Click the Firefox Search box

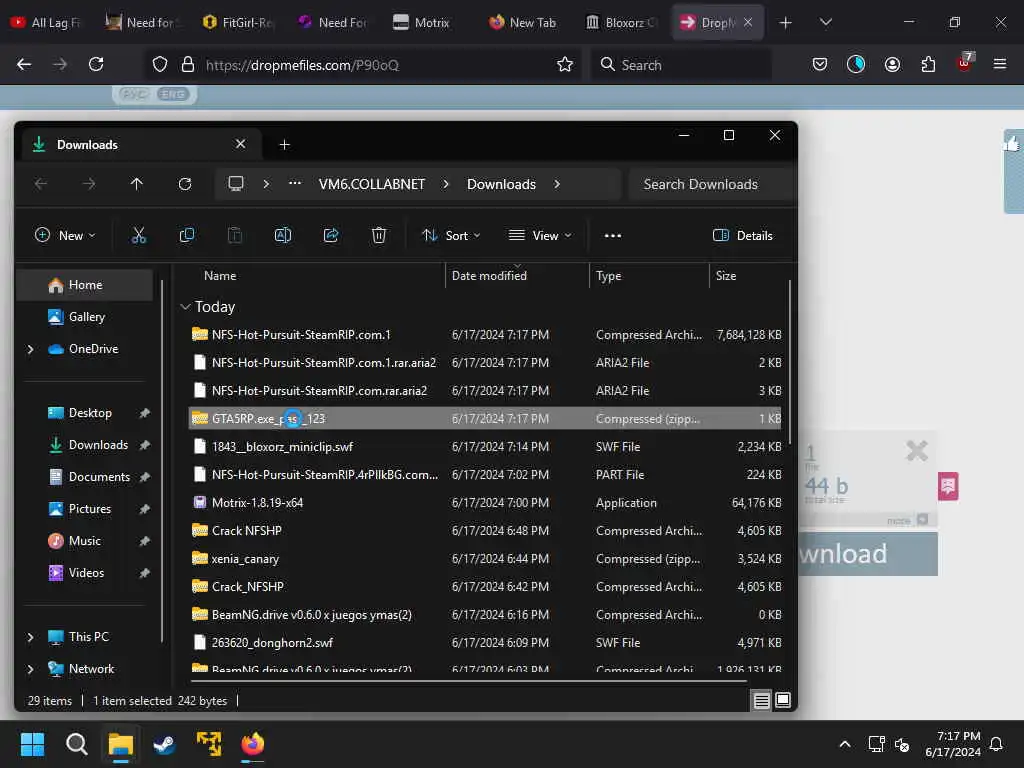681,65
